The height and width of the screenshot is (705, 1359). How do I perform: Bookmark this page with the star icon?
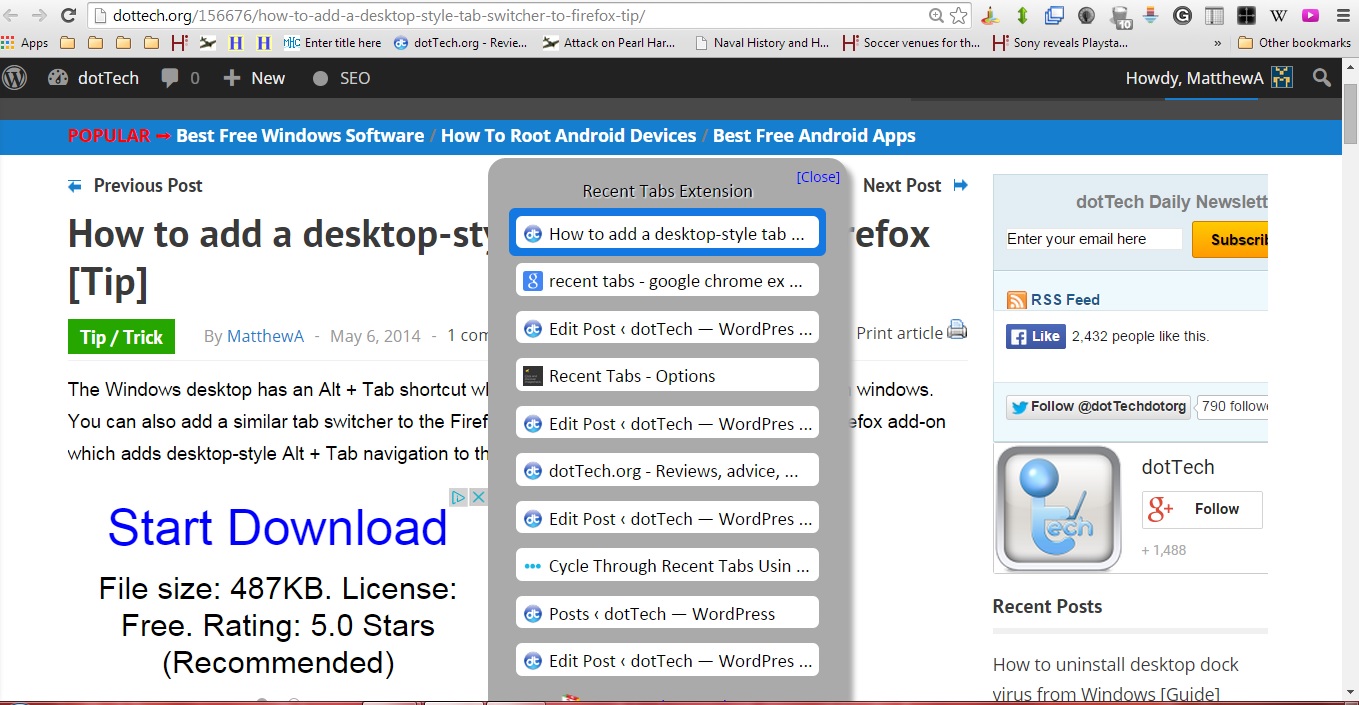point(958,15)
